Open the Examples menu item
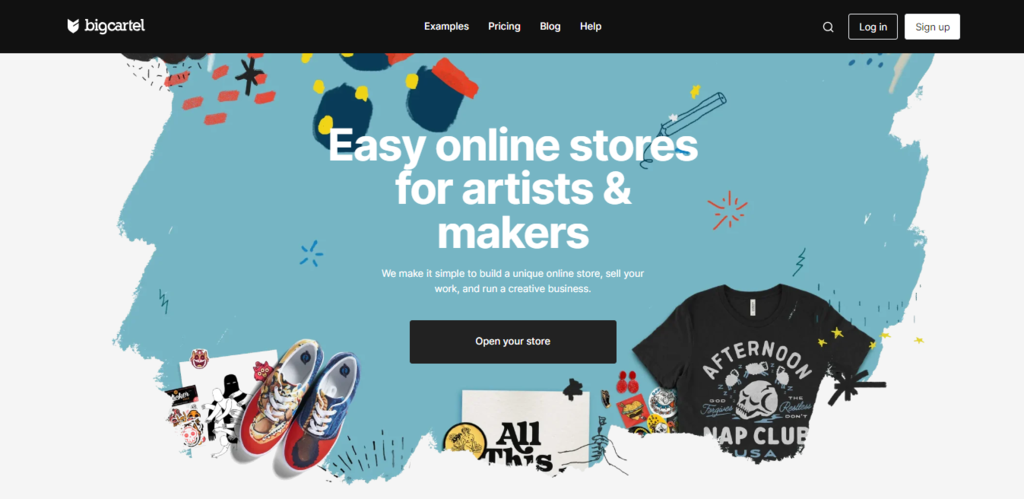Image resolution: width=1024 pixels, height=499 pixels. coord(447,26)
